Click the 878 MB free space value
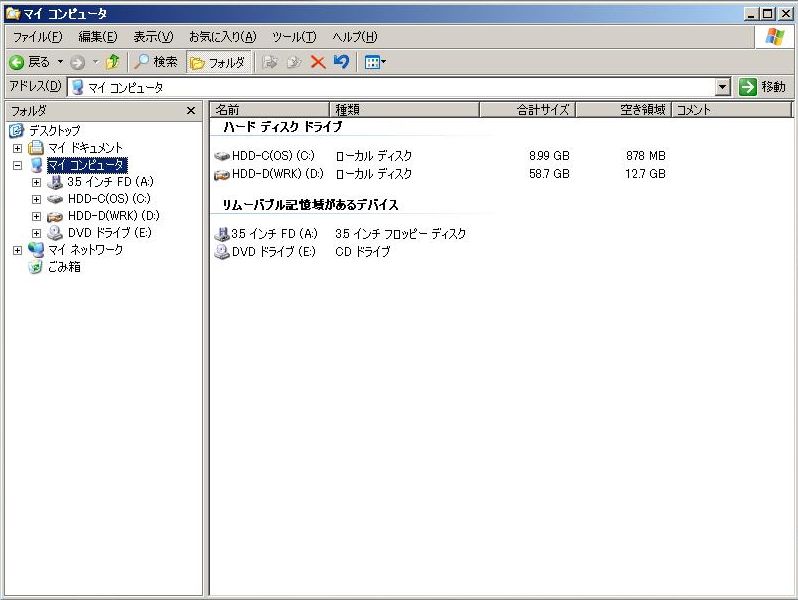The height and width of the screenshot is (600, 798). click(x=646, y=156)
